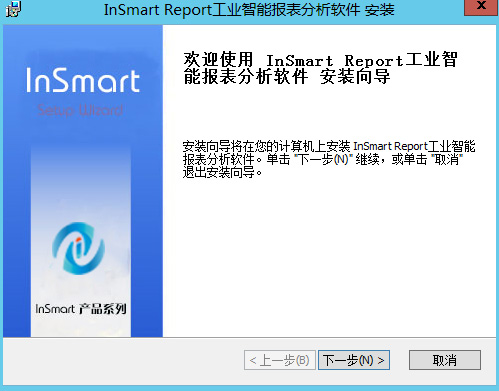Viewport: 499px width, 391px height.
Task: Click the InSmart 产品系列 caption
Action: point(81,309)
